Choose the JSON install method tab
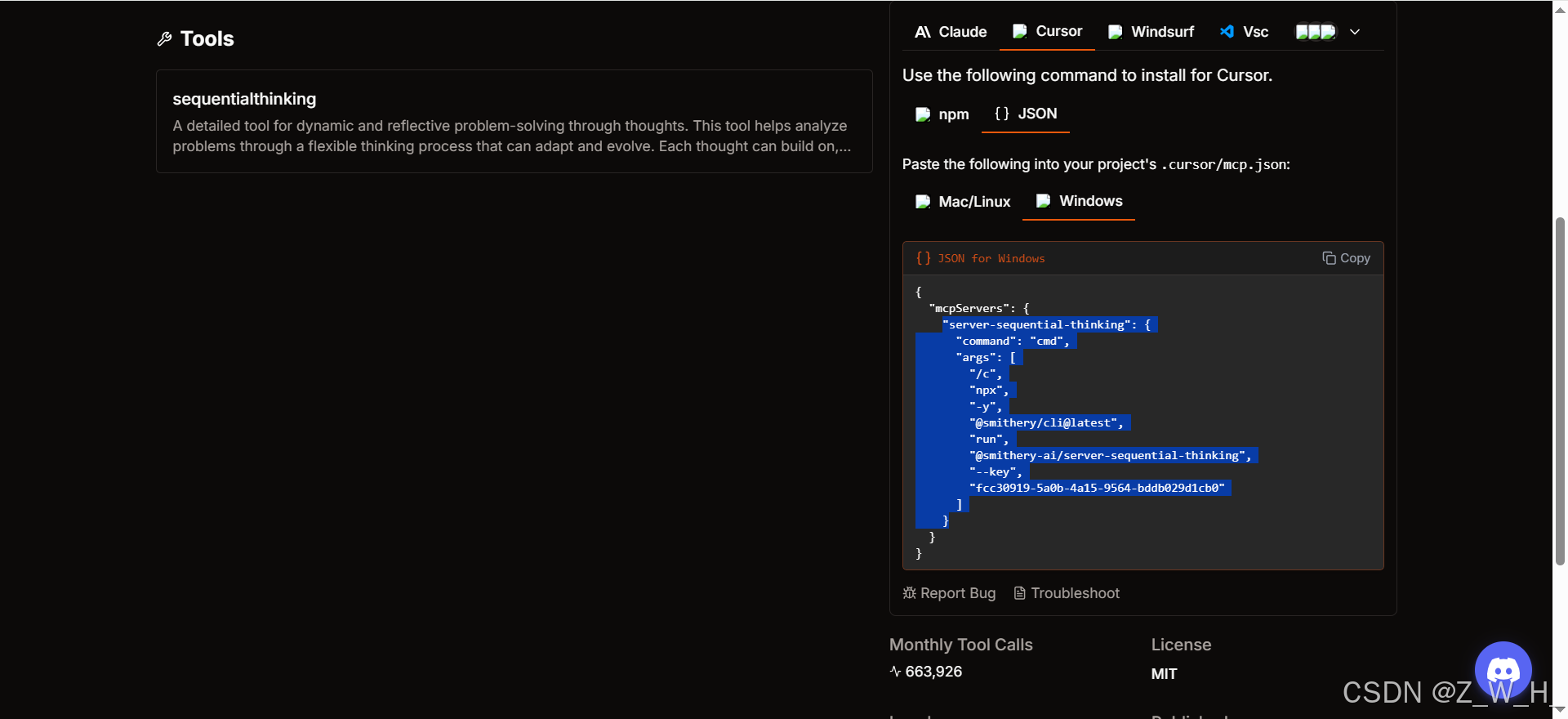The width and height of the screenshot is (1568, 719). [x=1026, y=114]
